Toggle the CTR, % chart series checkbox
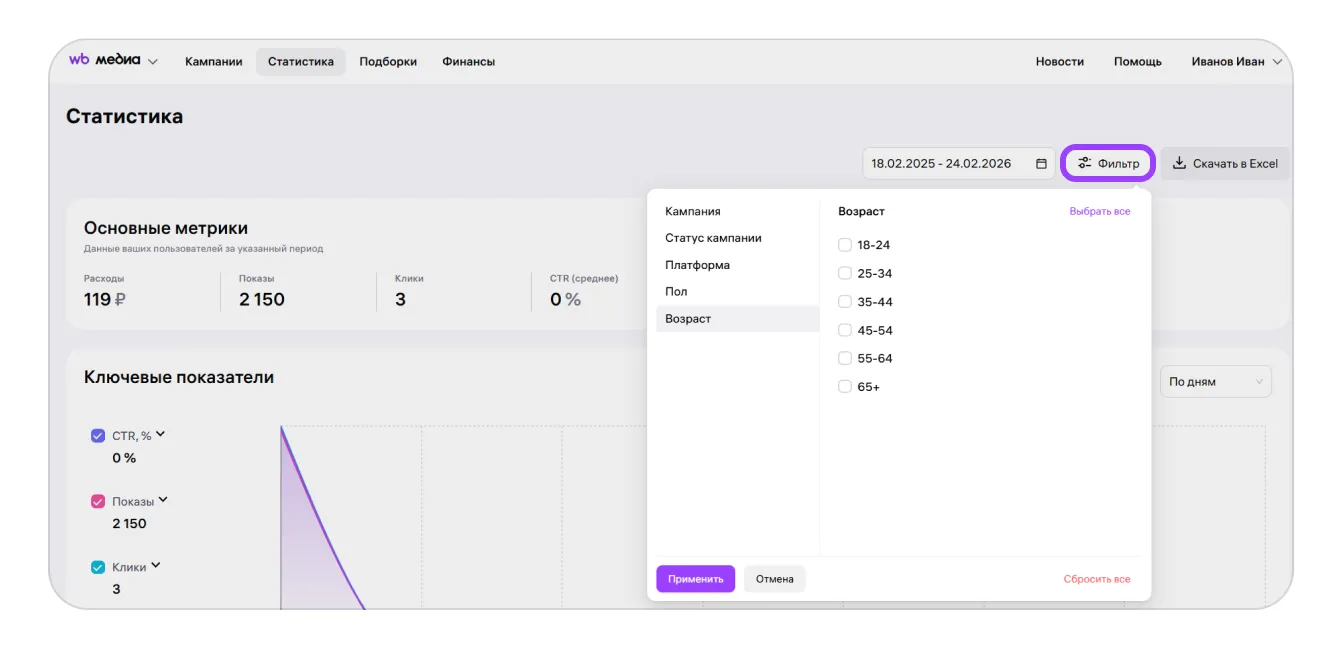This screenshot has width=1344, height=648. click(98, 436)
